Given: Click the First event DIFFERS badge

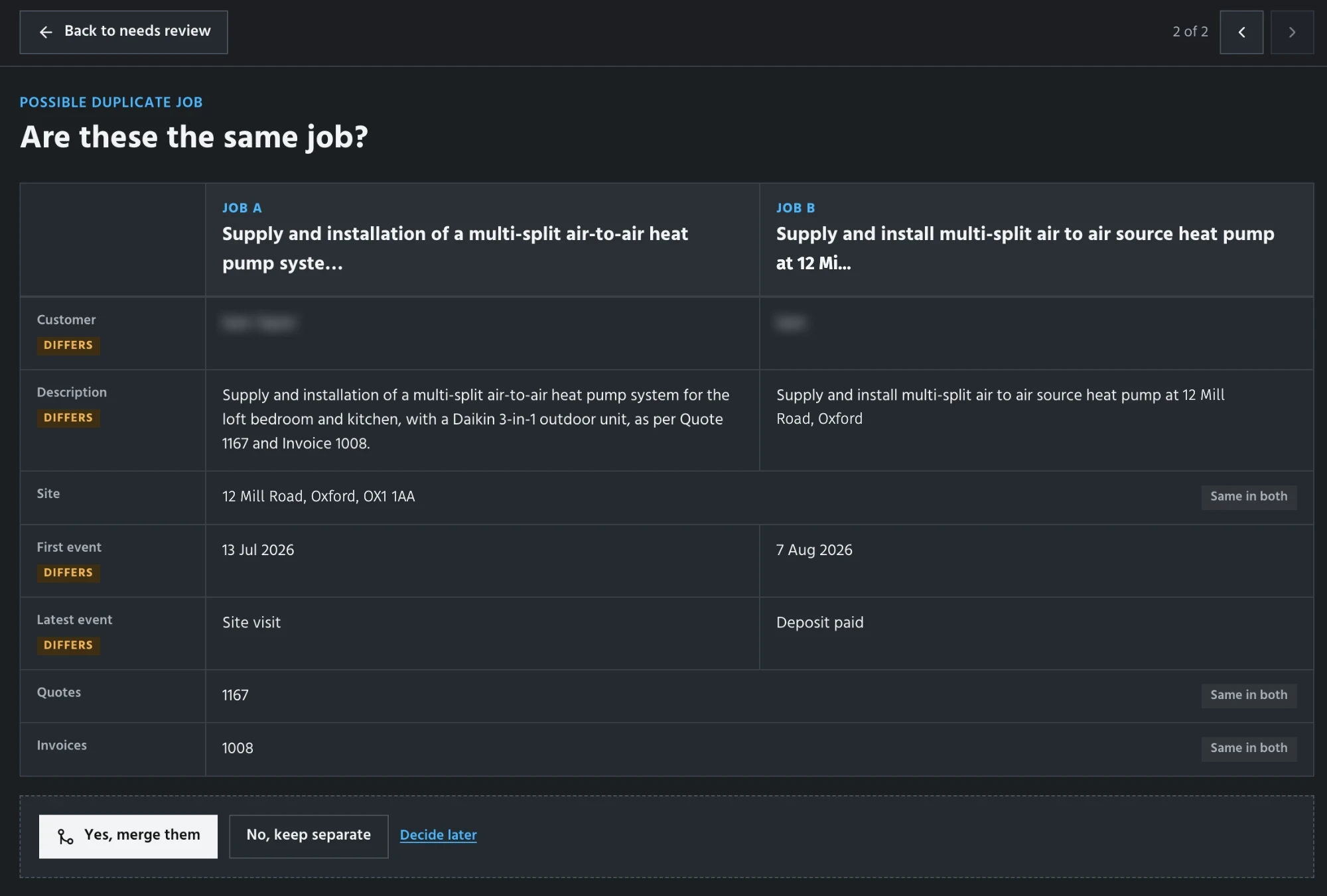Looking at the screenshot, I should pos(68,572).
